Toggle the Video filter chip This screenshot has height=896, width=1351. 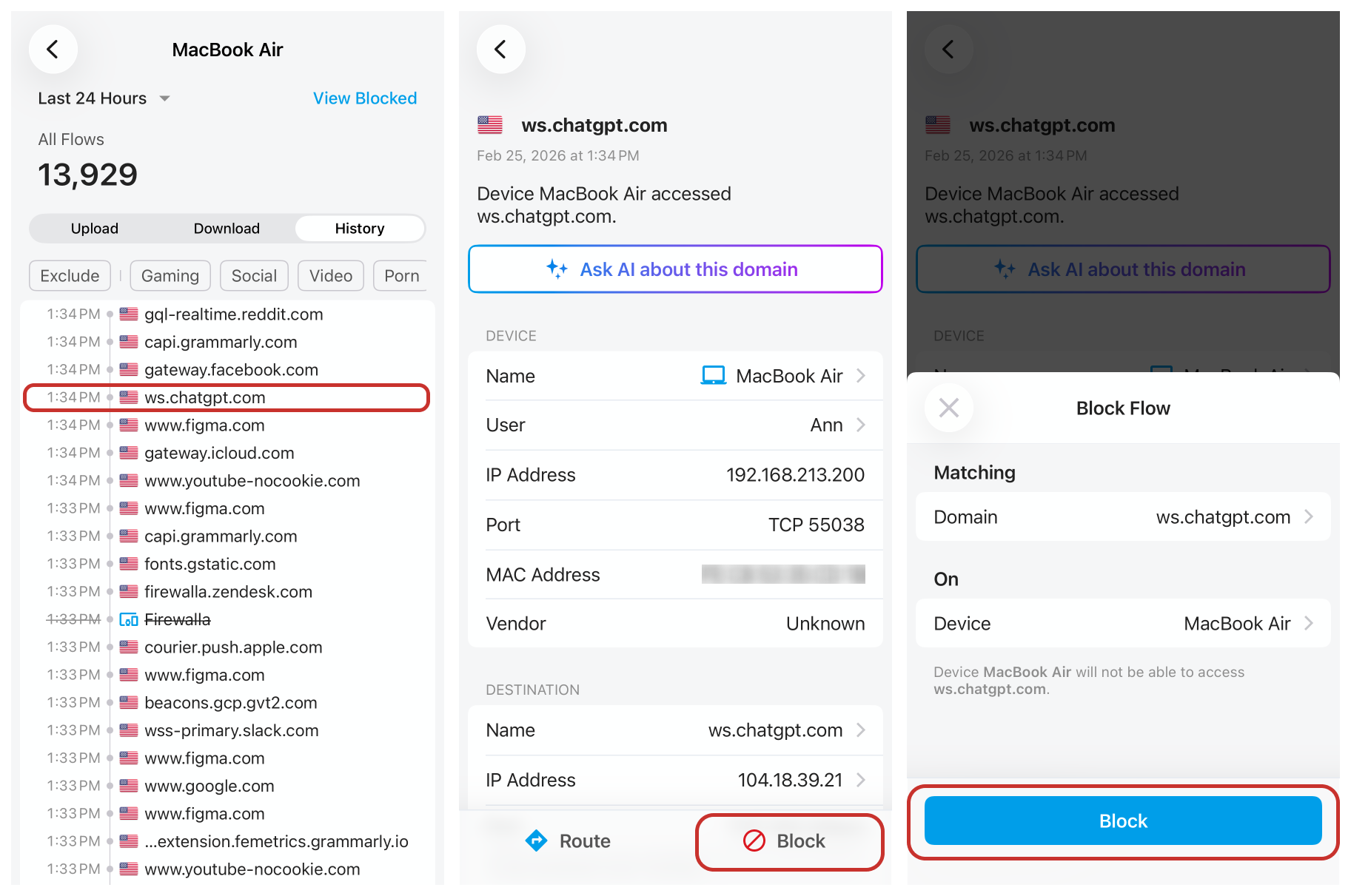pos(330,276)
